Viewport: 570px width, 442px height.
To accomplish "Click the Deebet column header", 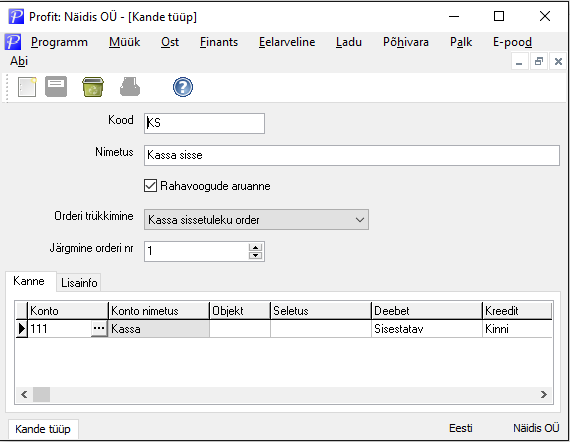I will tap(427, 311).
